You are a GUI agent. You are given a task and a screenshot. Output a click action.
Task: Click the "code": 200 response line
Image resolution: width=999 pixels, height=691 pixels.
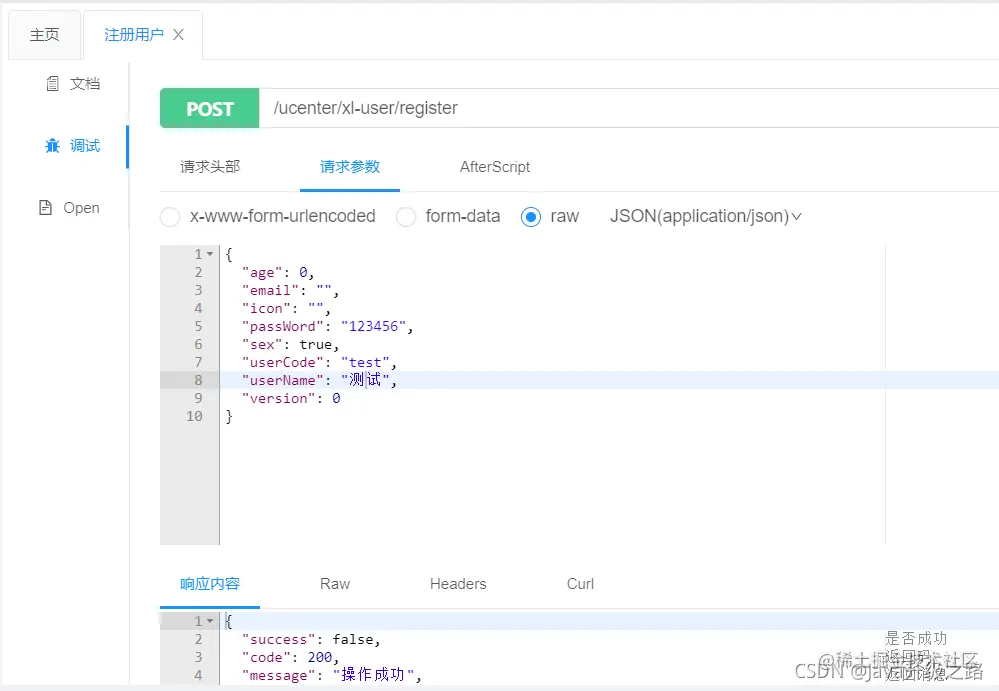[291, 657]
